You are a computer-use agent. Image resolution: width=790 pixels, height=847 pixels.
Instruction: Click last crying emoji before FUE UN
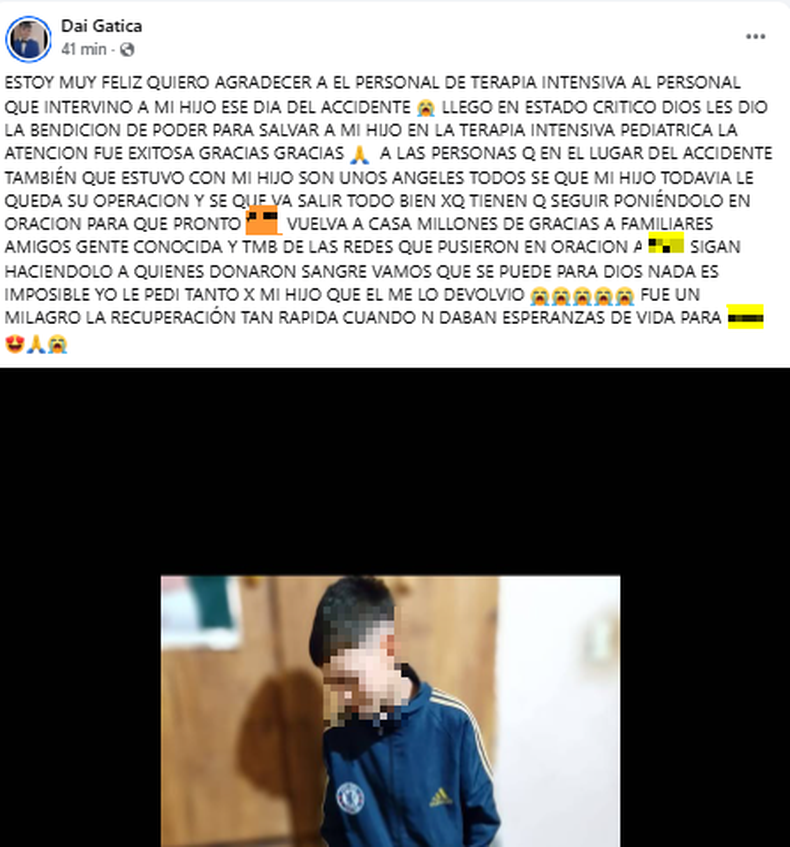(625, 295)
